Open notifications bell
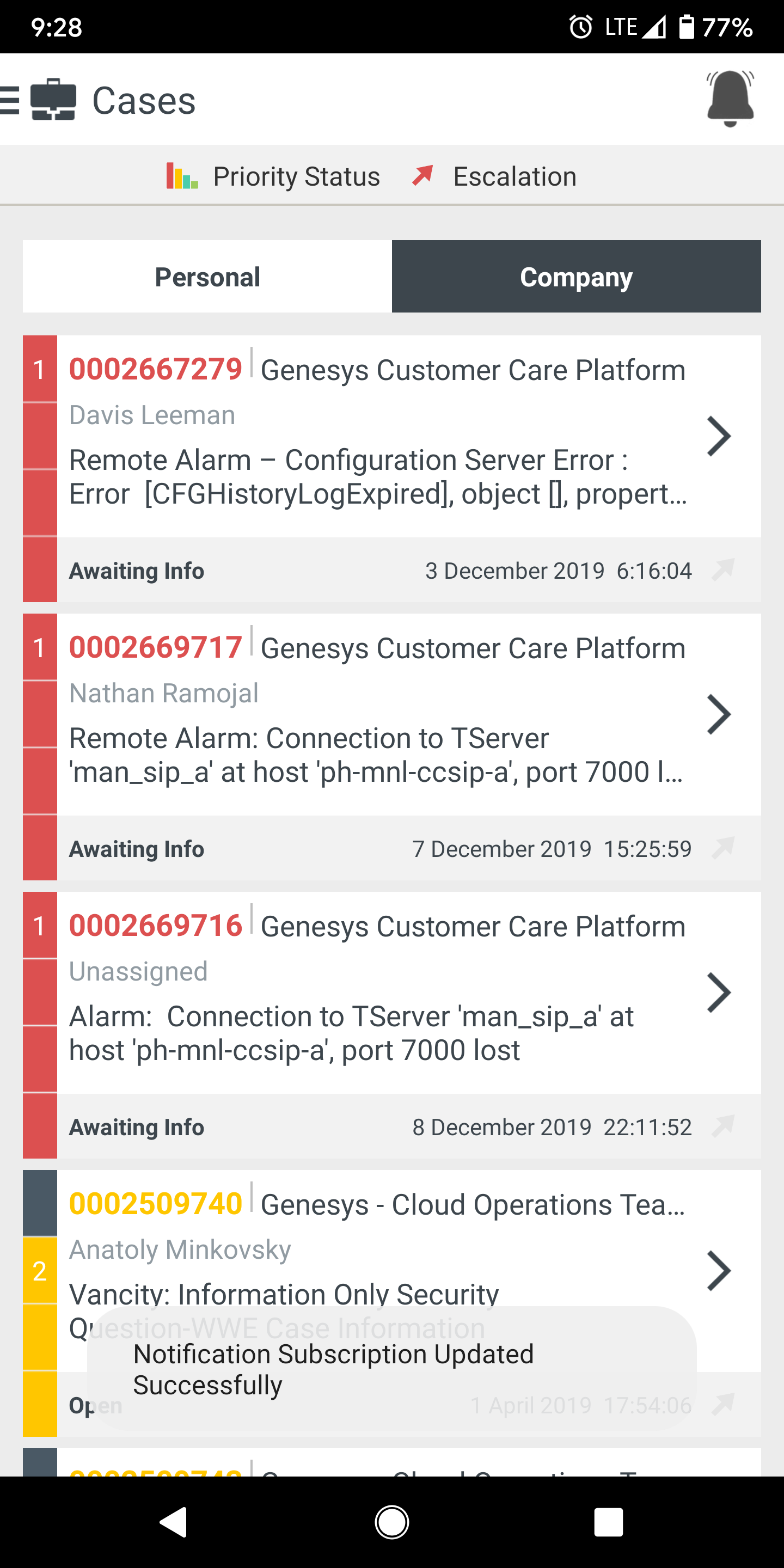784x1568 pixels. 730,99
